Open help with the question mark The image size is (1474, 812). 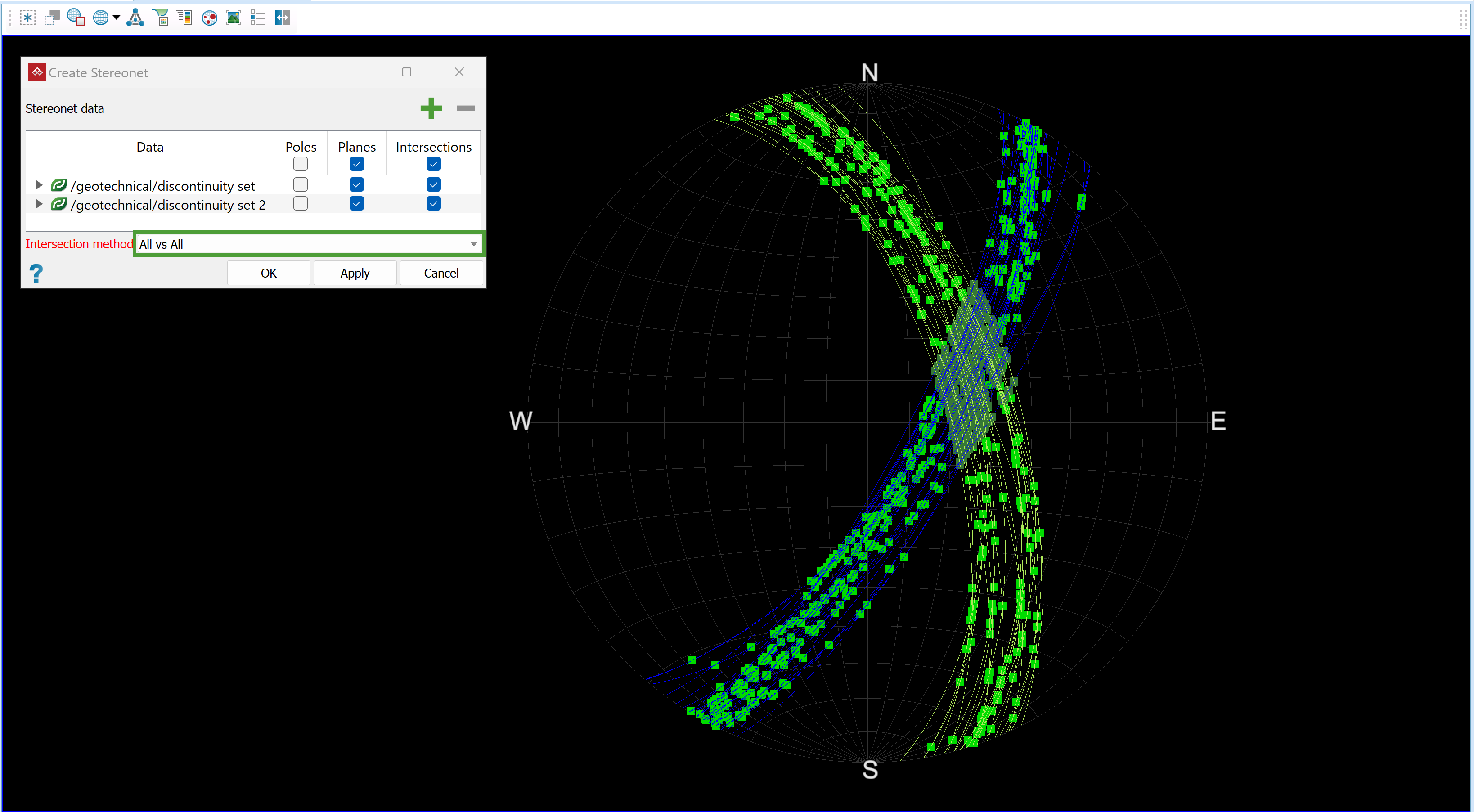coord(36,274)
